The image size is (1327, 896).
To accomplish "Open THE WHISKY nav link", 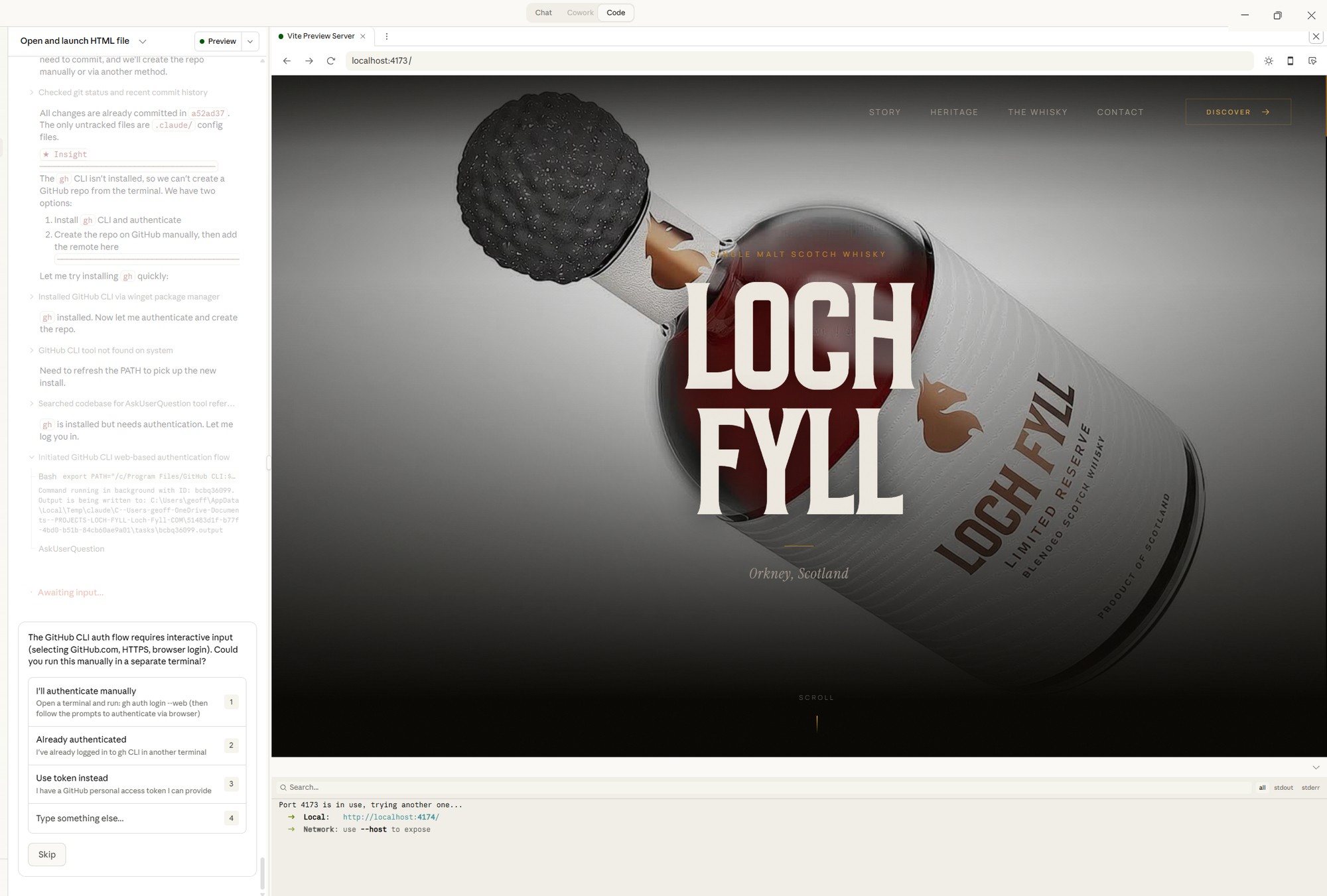I will click(x=1038, y=112).
